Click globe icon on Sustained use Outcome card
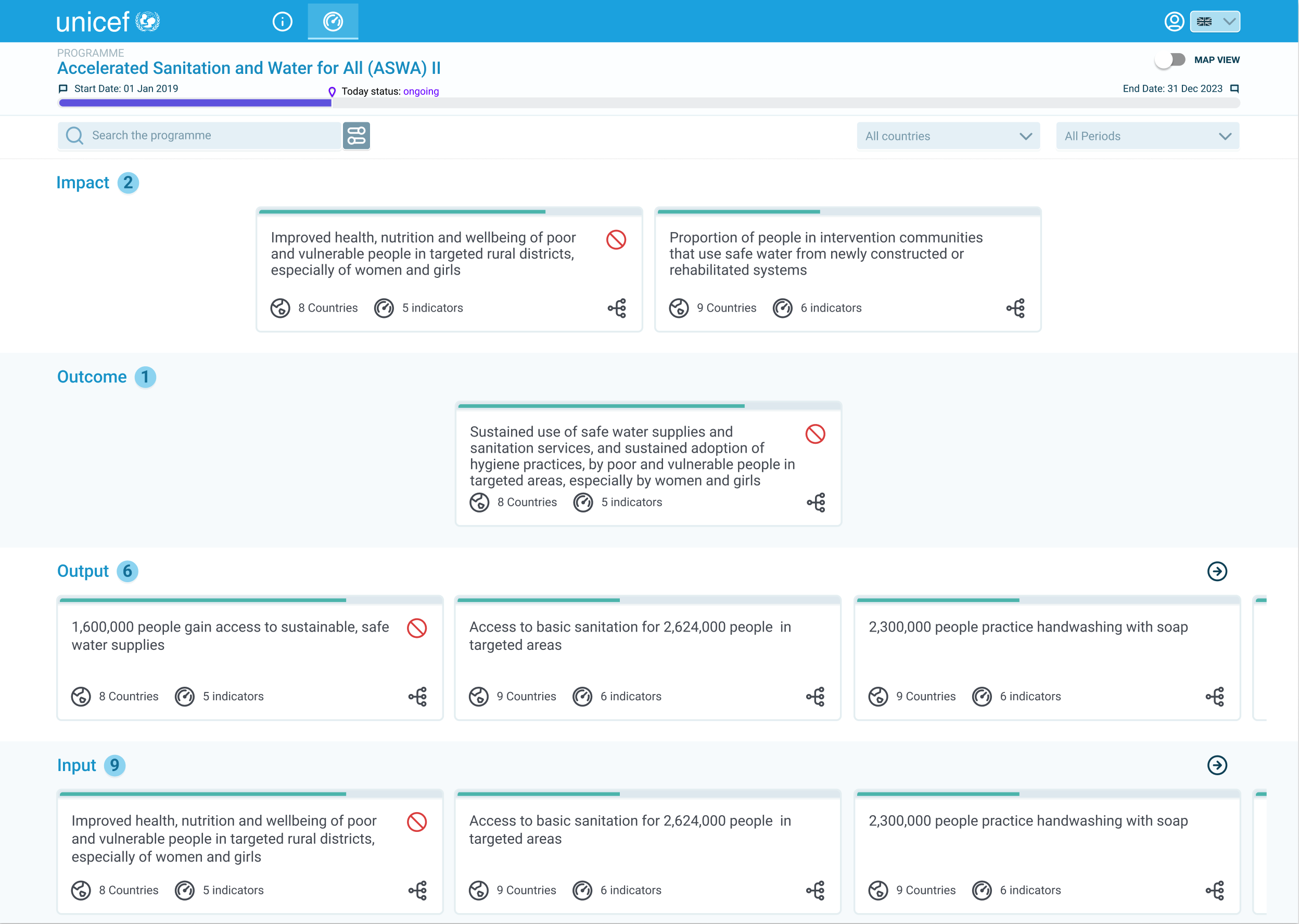 click(479, 503)
